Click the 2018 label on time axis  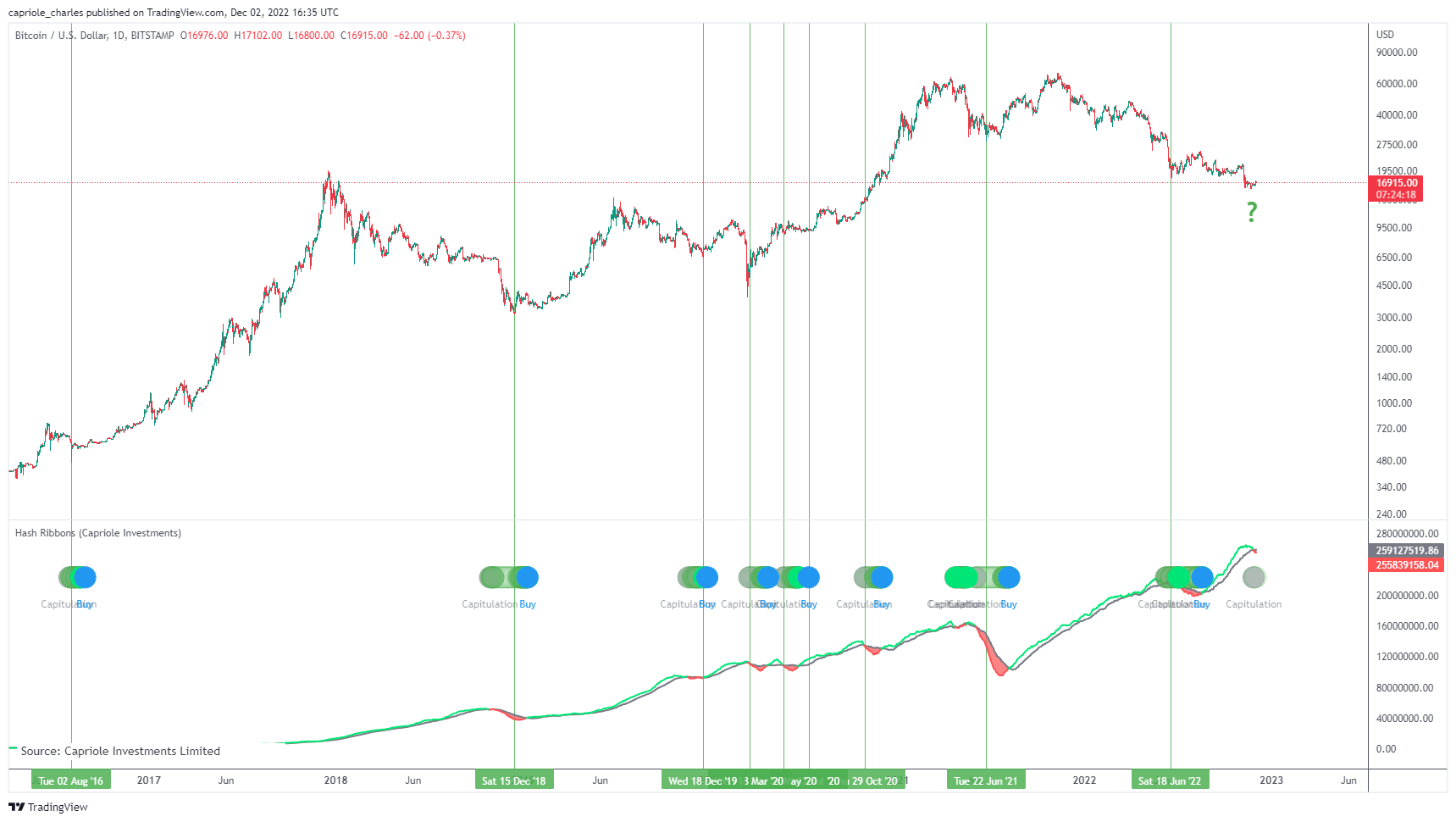tap(335, 780)
